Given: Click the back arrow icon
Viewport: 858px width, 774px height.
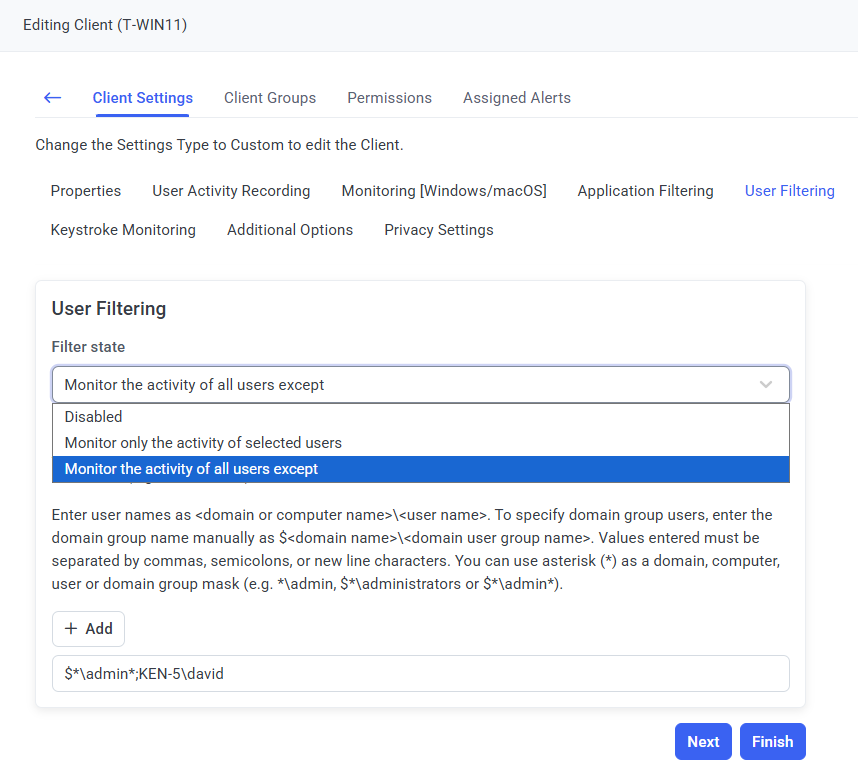Looking at the screenshot, I should pos(53,98).
